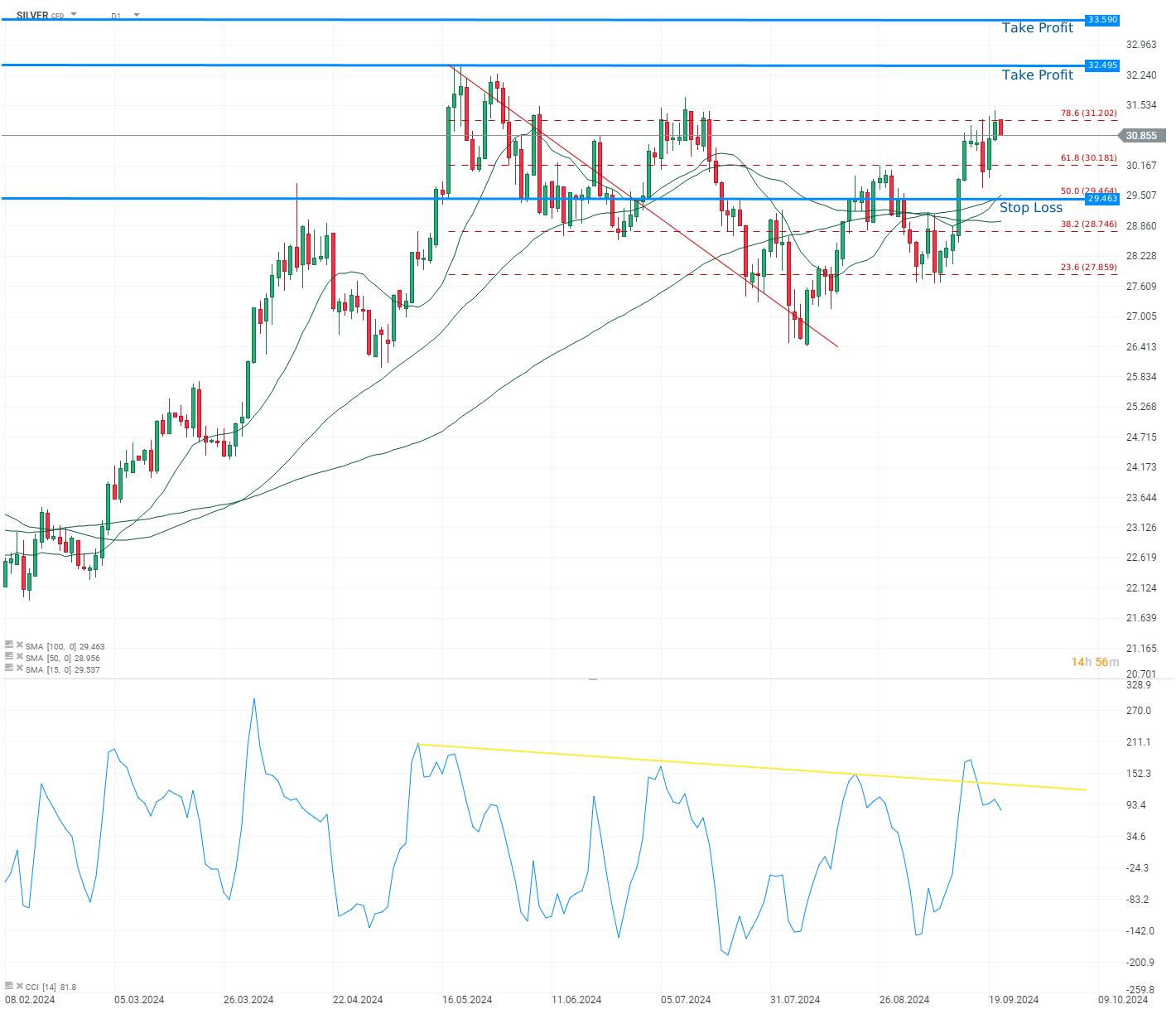
Task: Remove the CCI [14] indicator via its X icon
Action: [19, 986]
